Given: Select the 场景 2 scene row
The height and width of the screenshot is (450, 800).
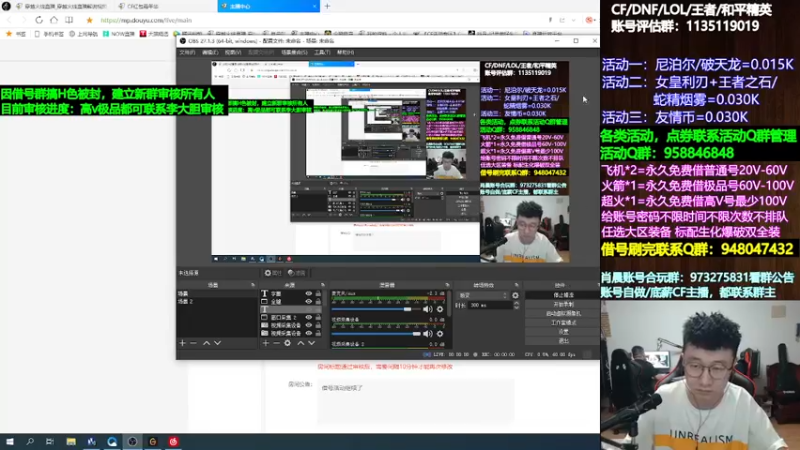Looking at the screenshot, I should pos(217,302).
